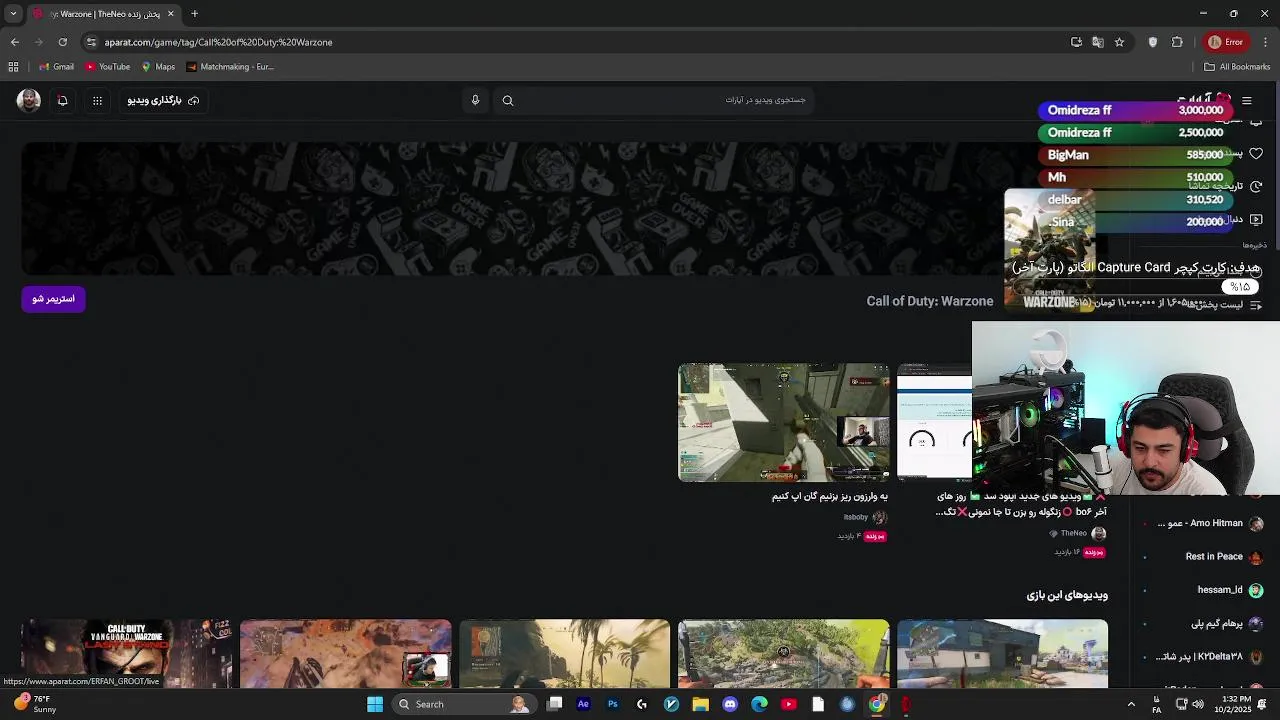Screen dimensions: 1280x720
Task: Open Rest in Peace channel in sidebar
Action: [1224, 557]
